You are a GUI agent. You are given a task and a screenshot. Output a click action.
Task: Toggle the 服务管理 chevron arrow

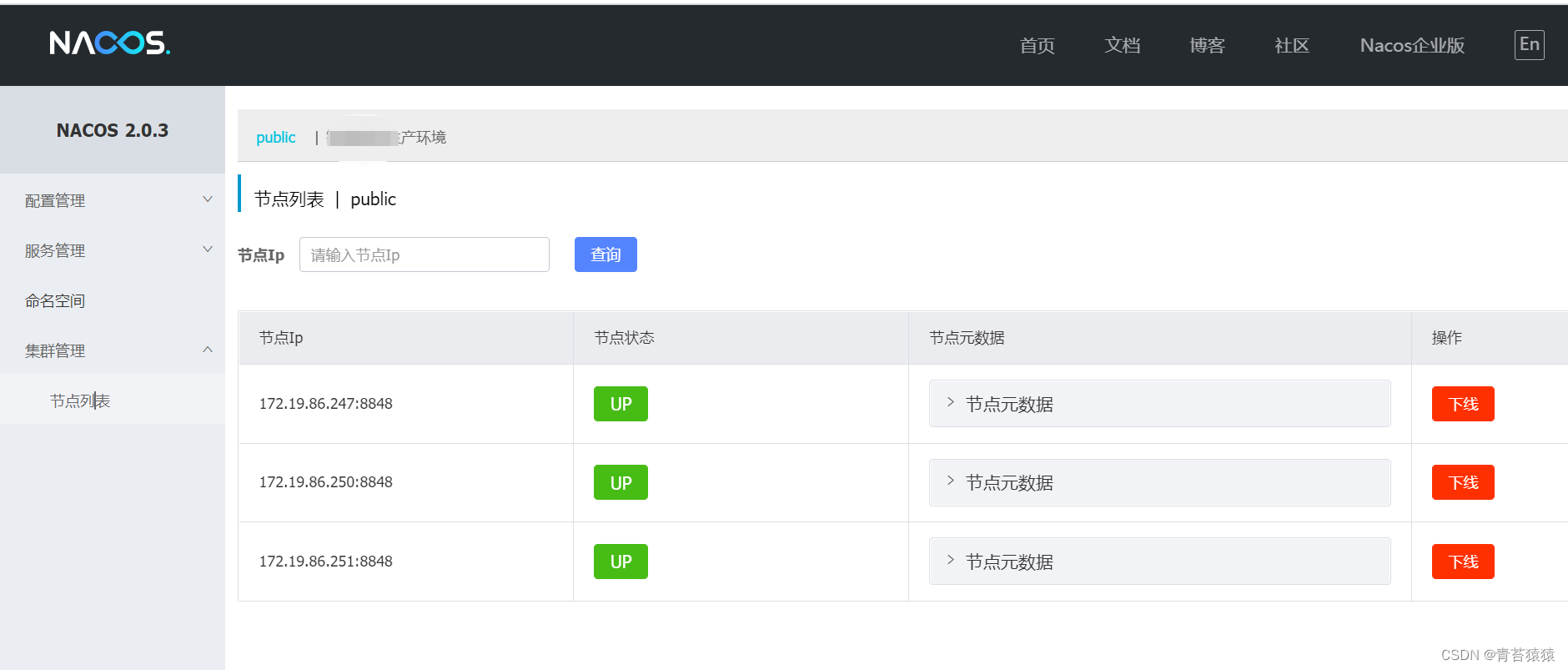point(208,249)
